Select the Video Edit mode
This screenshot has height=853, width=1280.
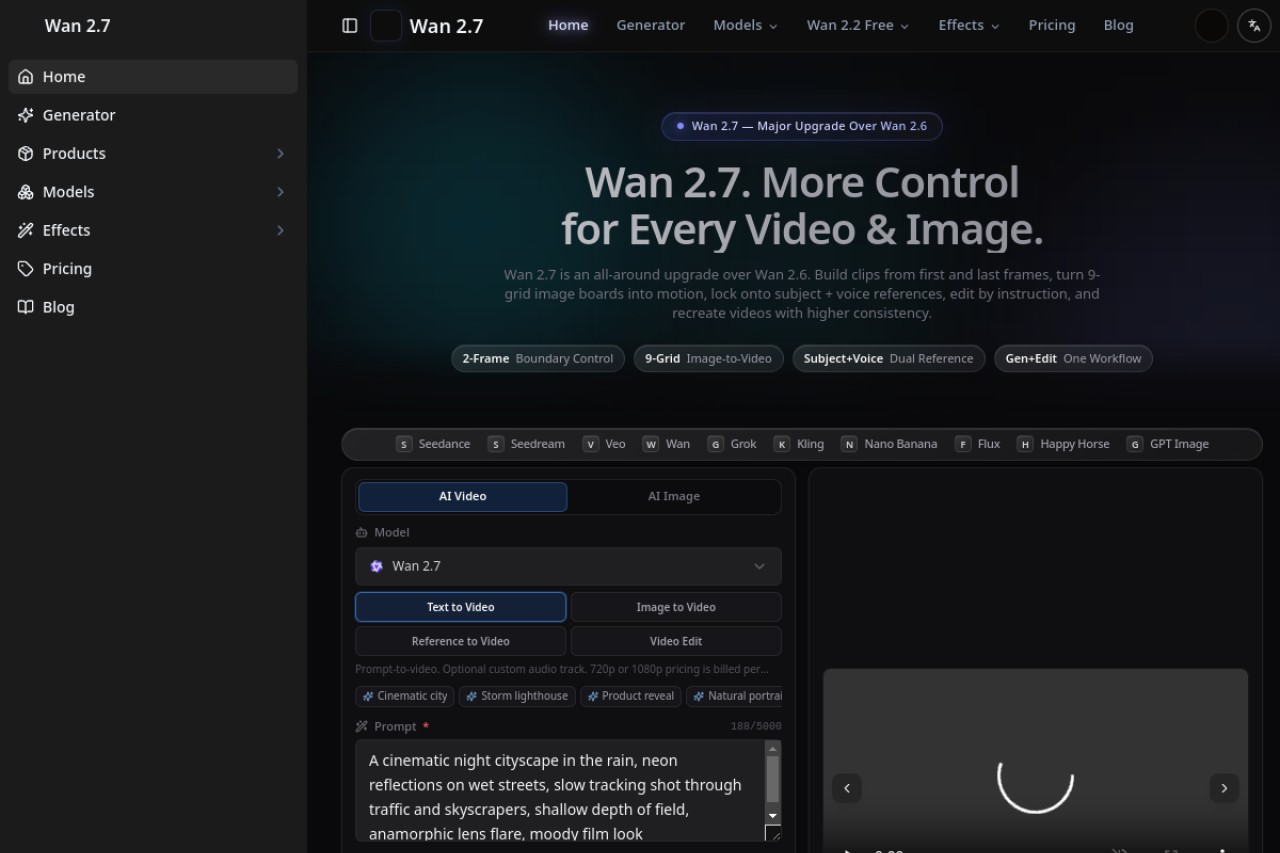click(x=676, y=641)
